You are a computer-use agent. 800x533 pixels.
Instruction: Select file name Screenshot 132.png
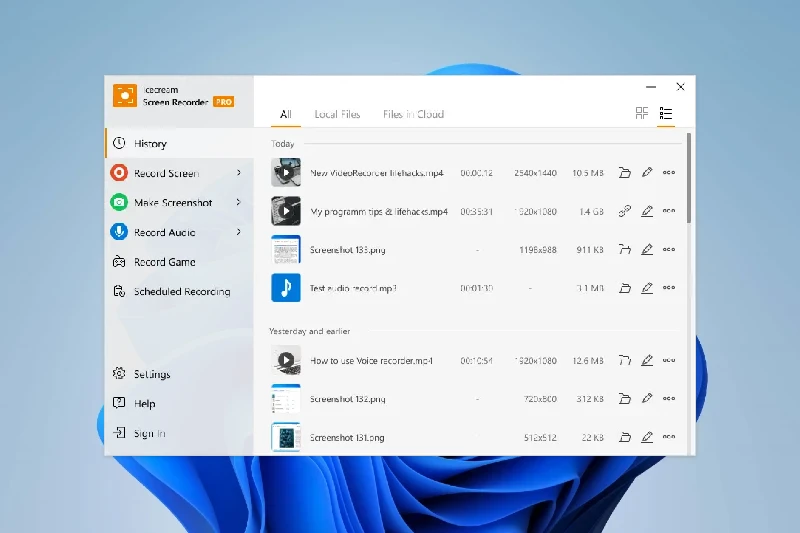coord(347,399)
